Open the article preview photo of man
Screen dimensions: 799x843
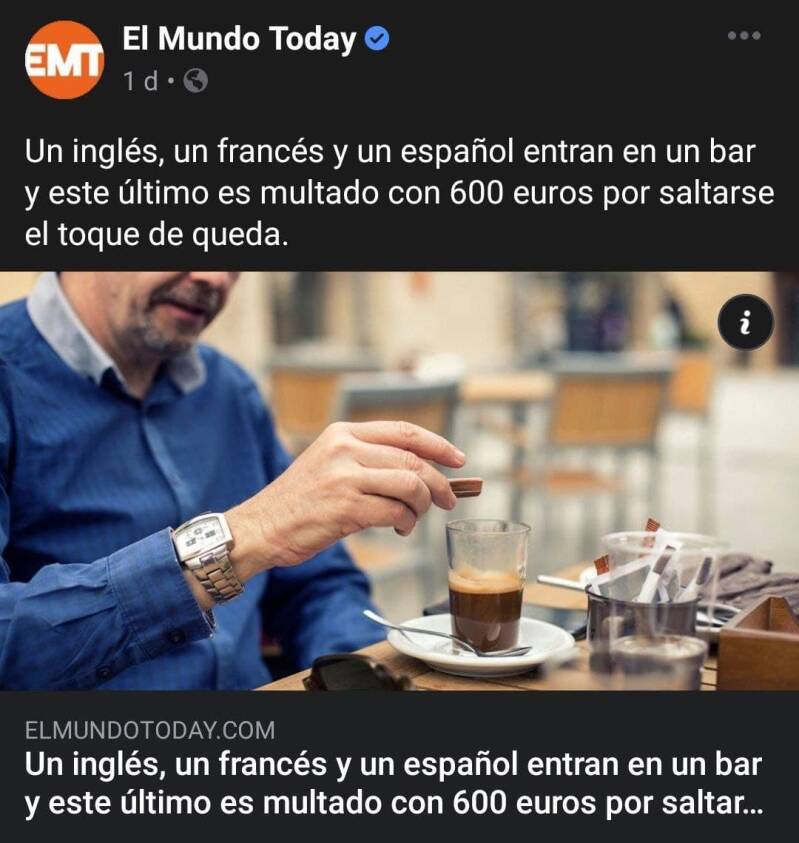click(x=400, y=481)
